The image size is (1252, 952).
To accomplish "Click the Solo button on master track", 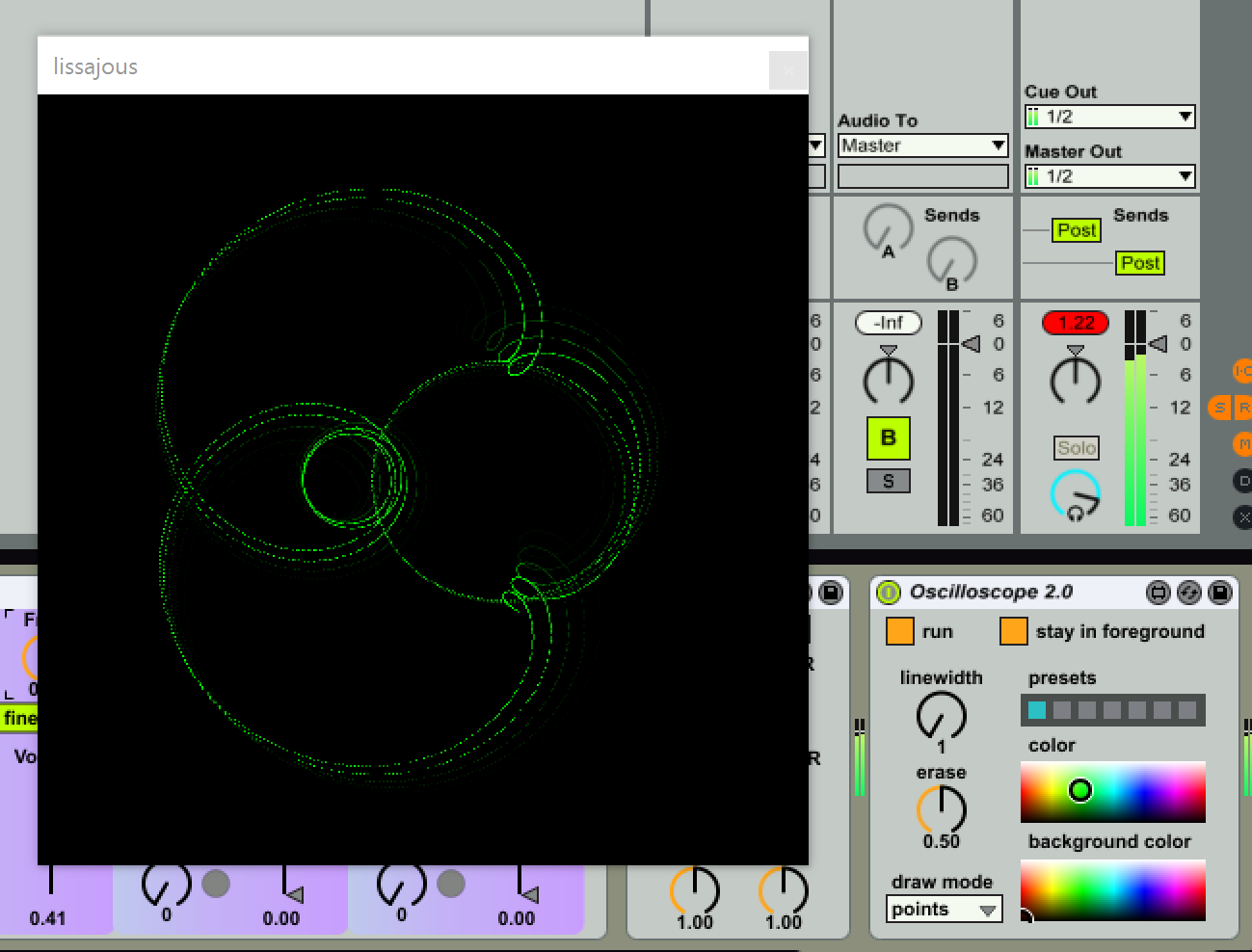I will 1076,448.
